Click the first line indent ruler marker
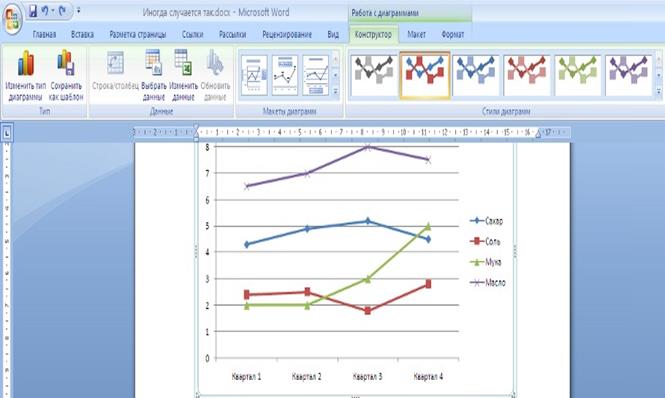 196,128
